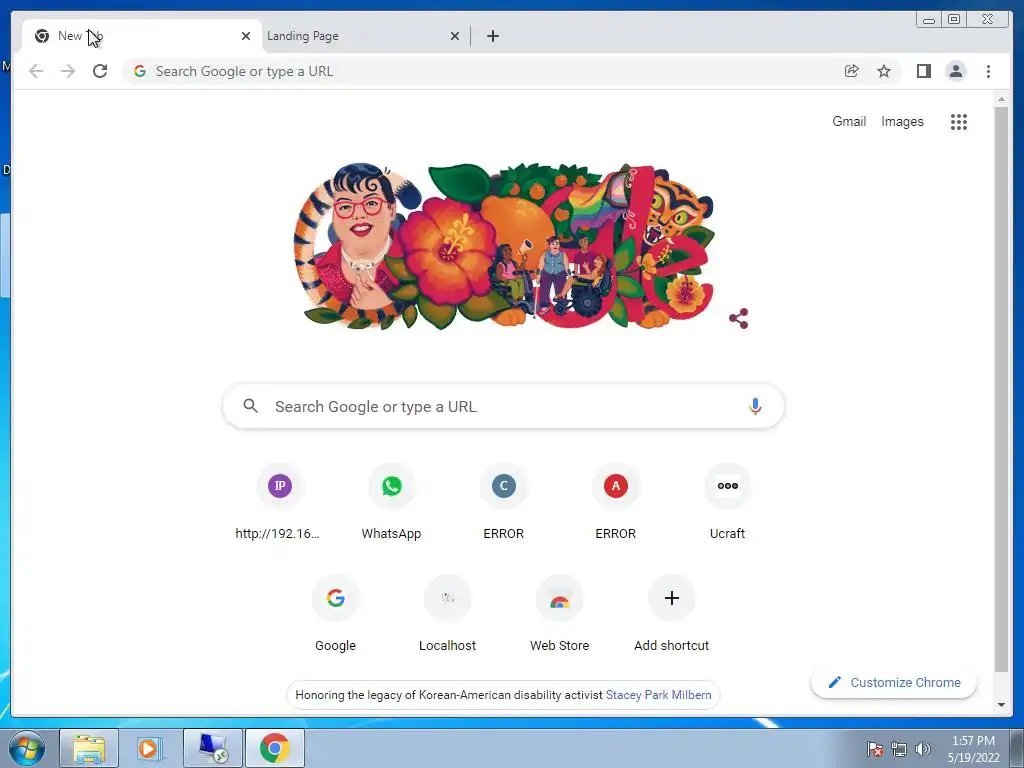Viewport: 1024px width, 768px height.
Task: Open the ERROR shortcut with A icon
Action: click(x=615, y=502)
